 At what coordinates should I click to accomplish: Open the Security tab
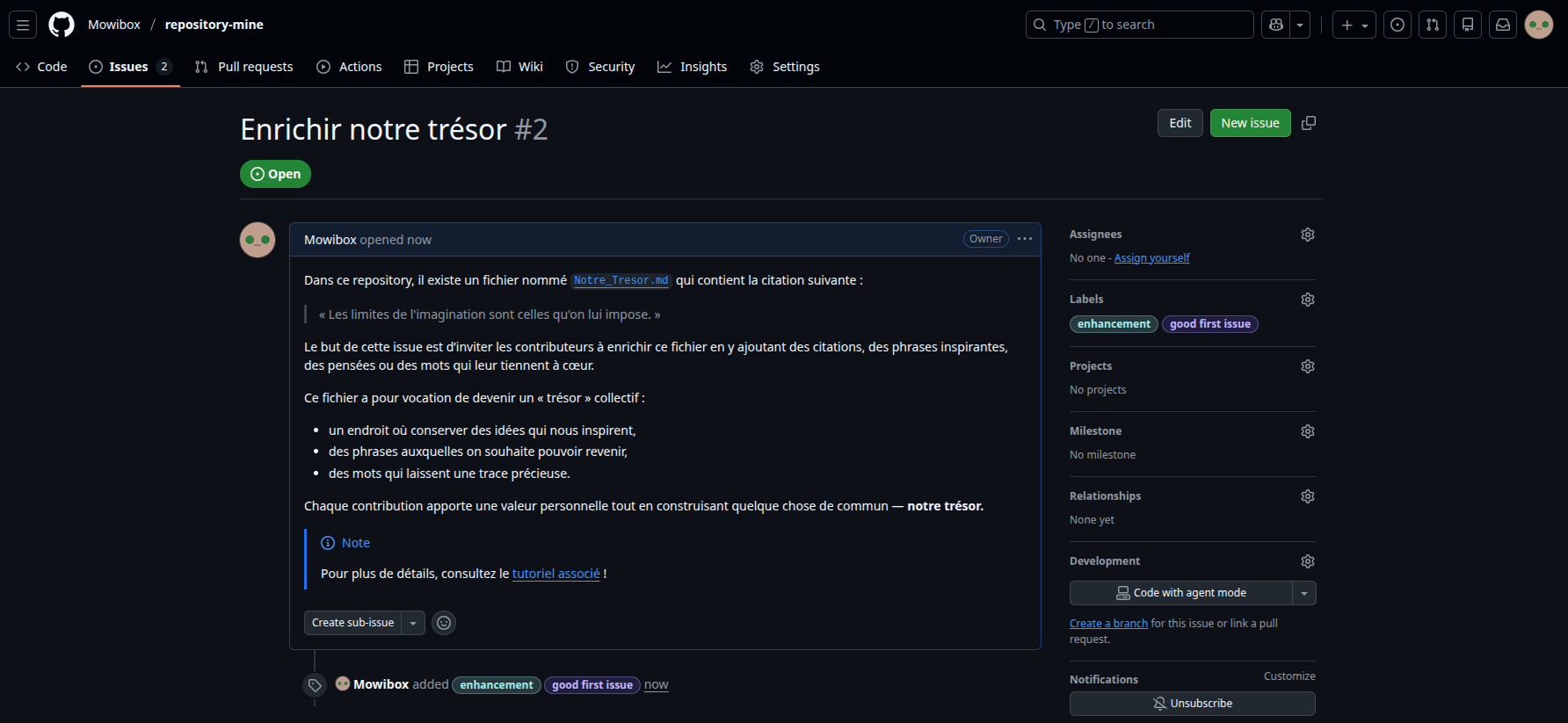[x=600, y=67]
